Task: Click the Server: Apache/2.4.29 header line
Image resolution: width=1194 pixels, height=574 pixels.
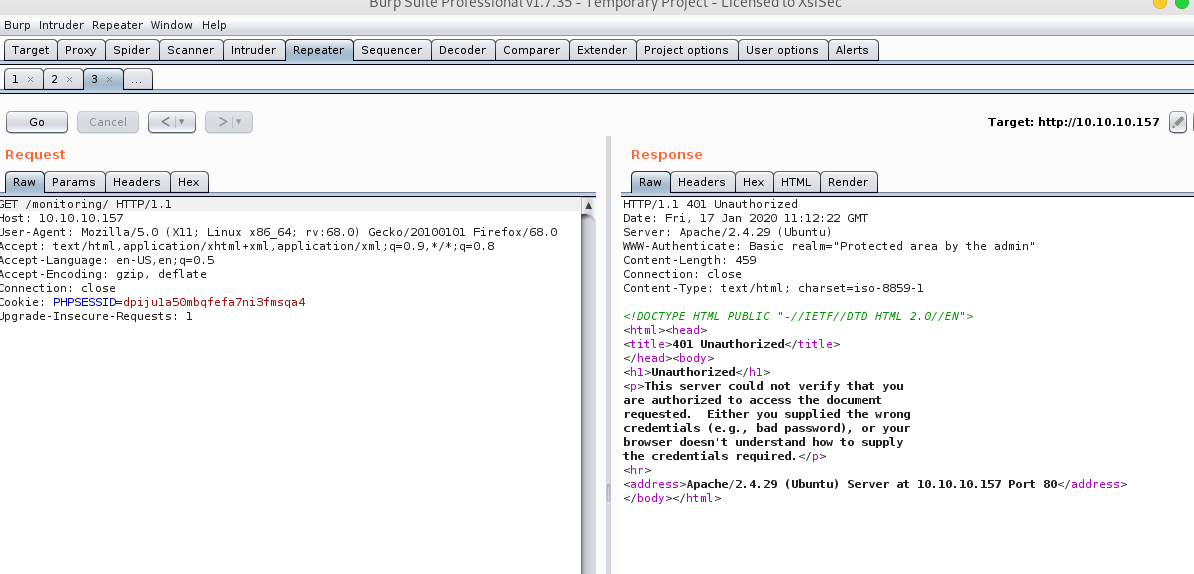Action: coord(727,232)
